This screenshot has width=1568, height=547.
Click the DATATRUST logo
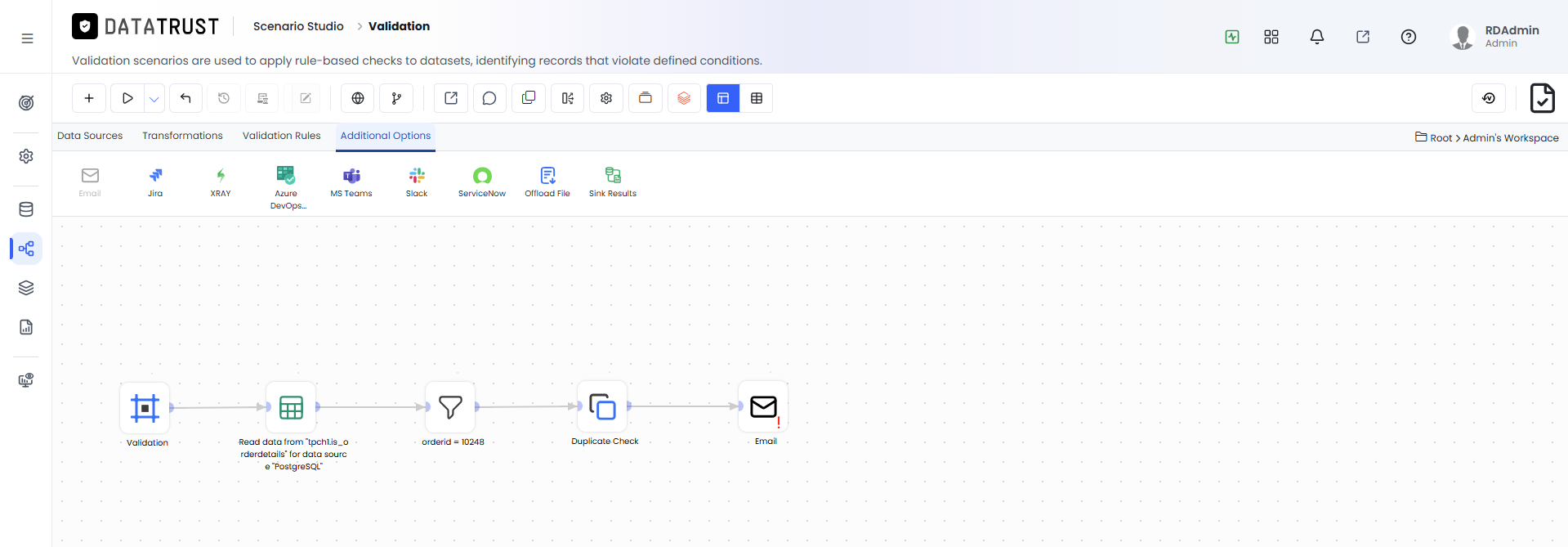(145, 26)
